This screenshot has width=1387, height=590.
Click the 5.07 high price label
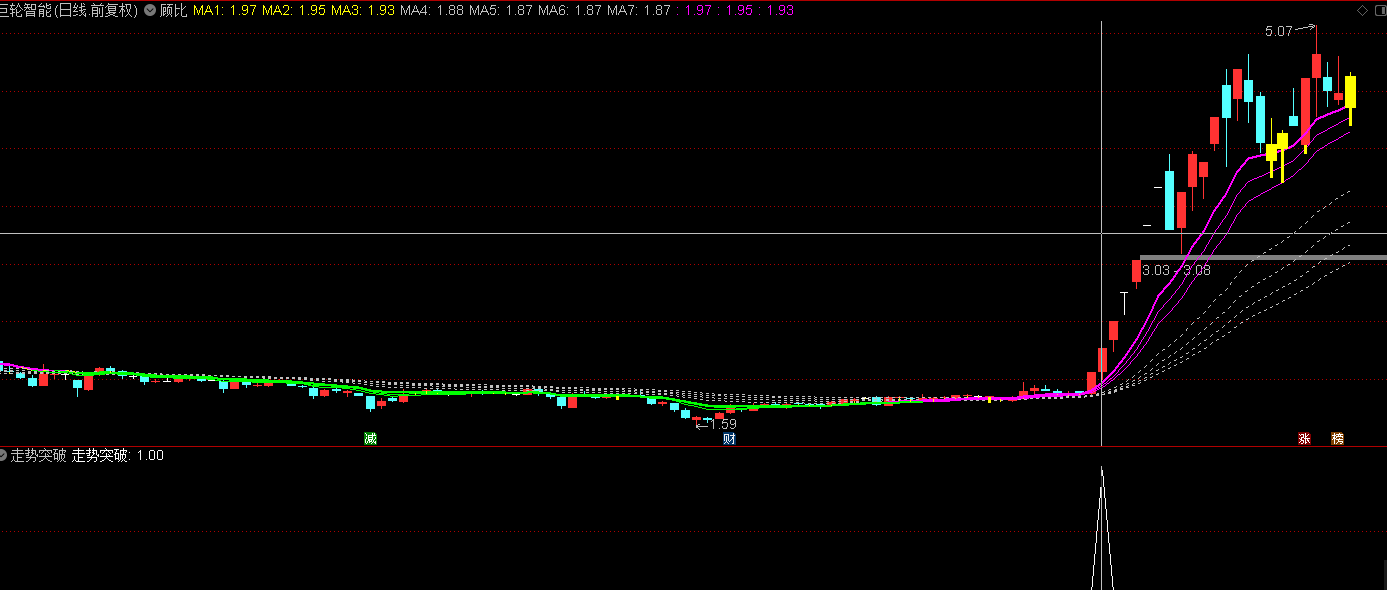[1278, 31]
